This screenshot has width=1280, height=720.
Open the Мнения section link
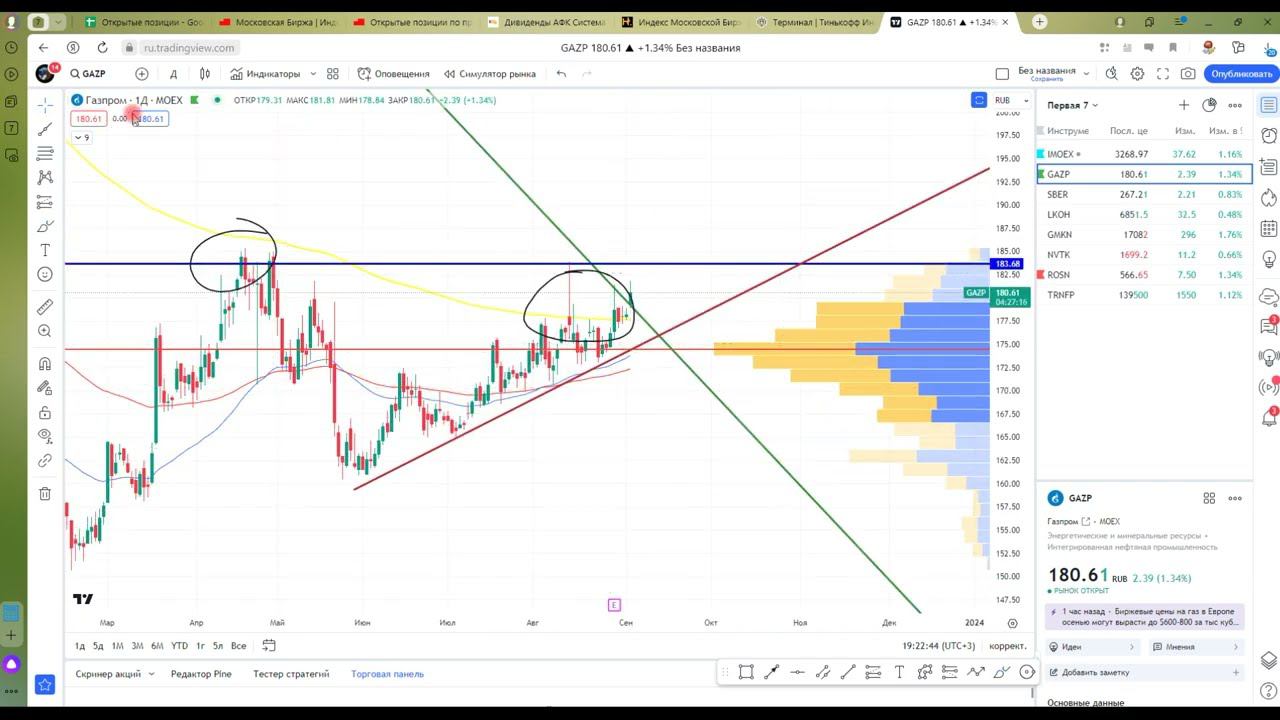1195,647
